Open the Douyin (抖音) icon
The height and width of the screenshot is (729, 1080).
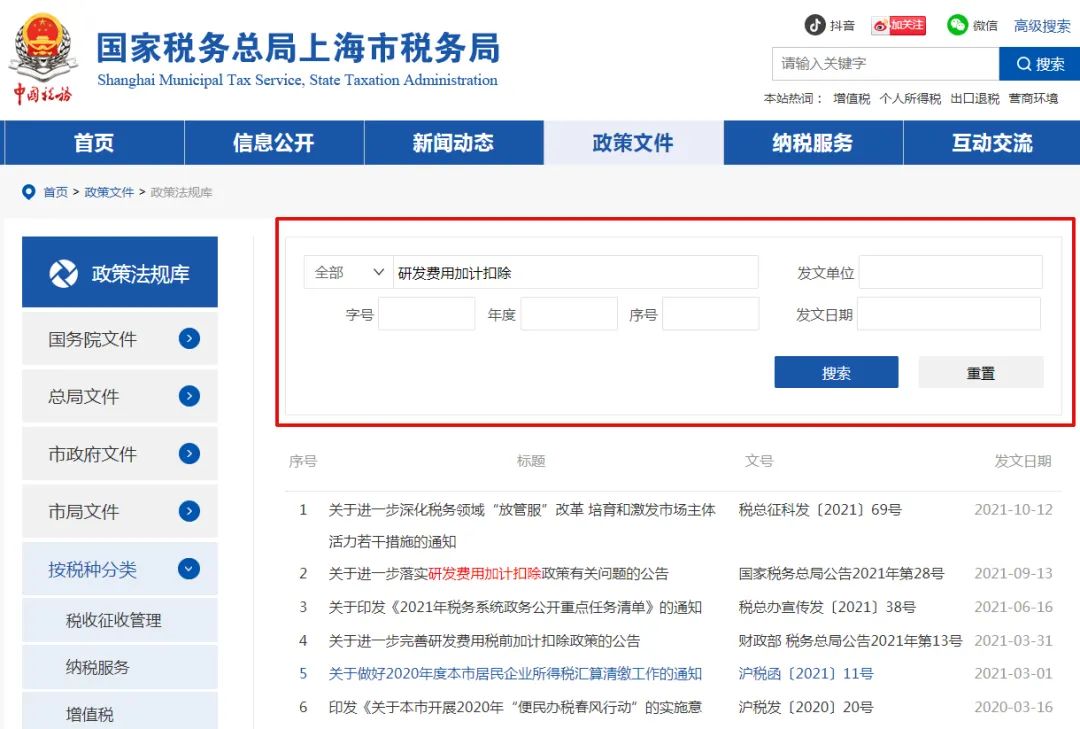(815, 25)
